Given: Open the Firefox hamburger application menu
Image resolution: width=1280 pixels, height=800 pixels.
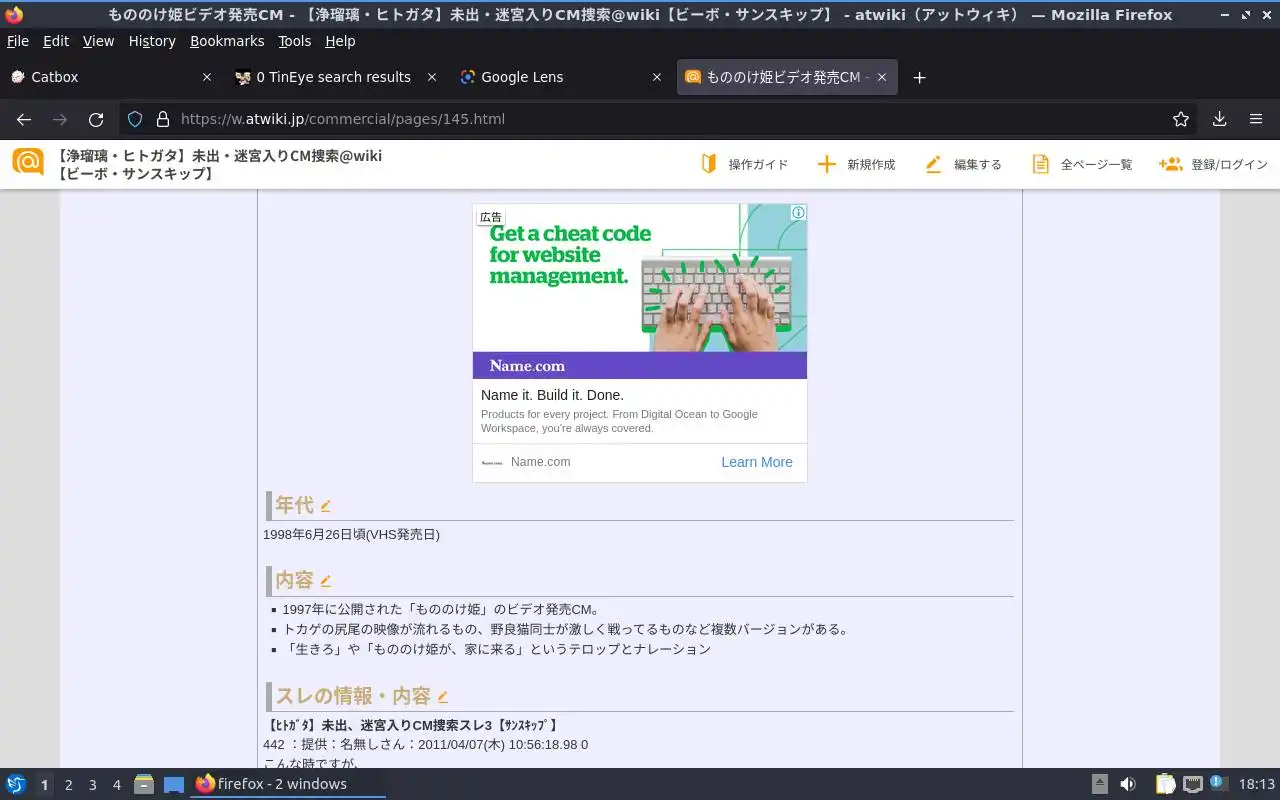Looking at the screenshot, I should [x=1256, y=119].
